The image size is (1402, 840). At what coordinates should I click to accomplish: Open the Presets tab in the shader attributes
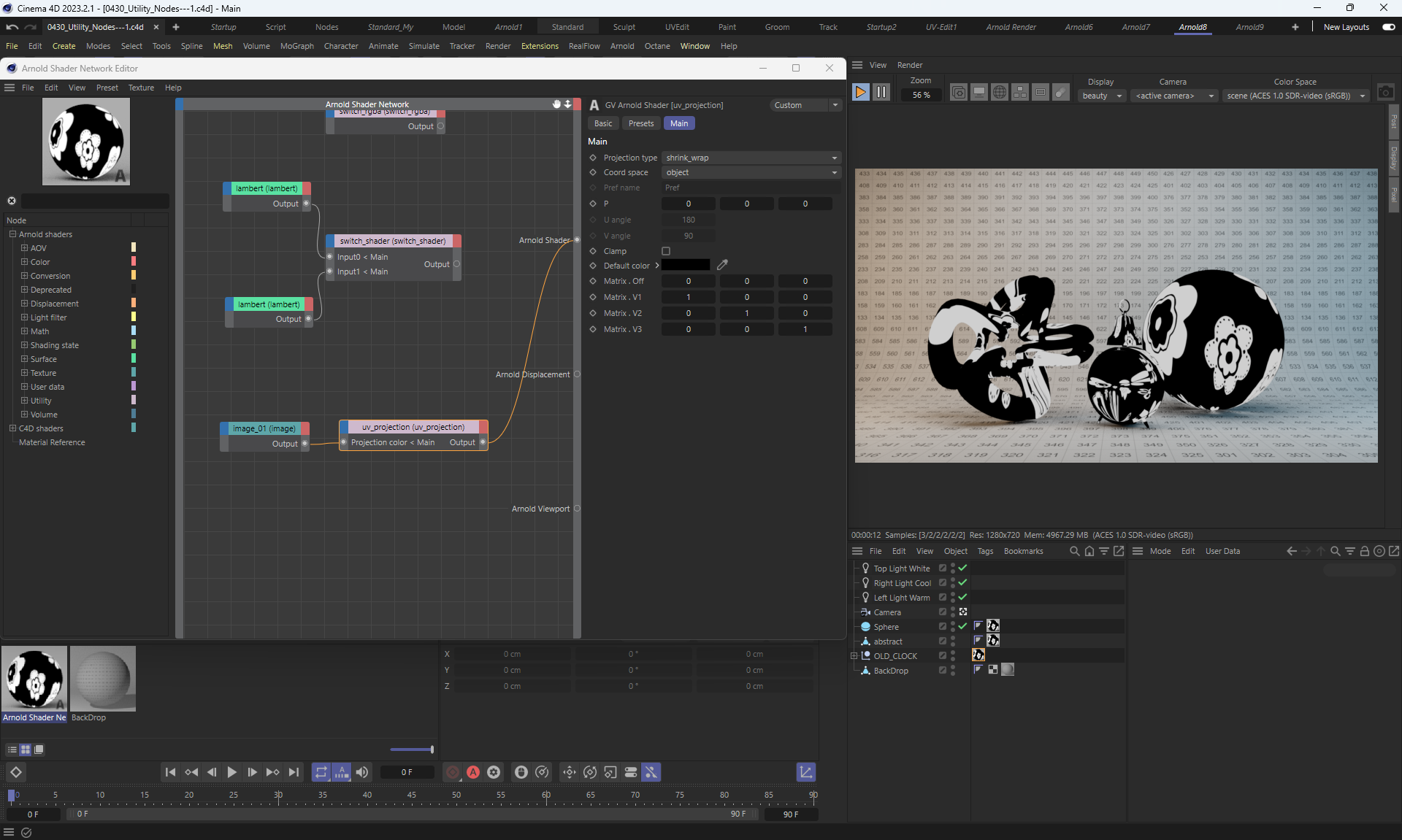tap(640, 123)
